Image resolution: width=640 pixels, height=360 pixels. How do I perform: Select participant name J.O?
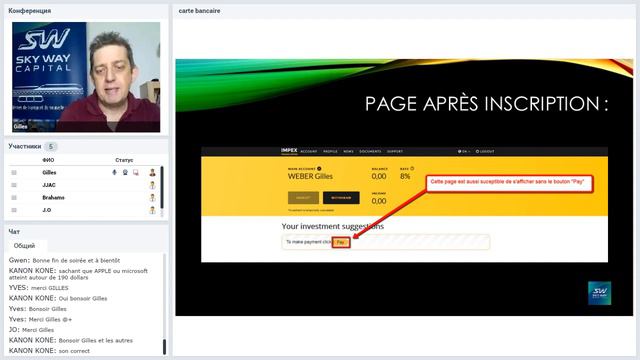47,210
